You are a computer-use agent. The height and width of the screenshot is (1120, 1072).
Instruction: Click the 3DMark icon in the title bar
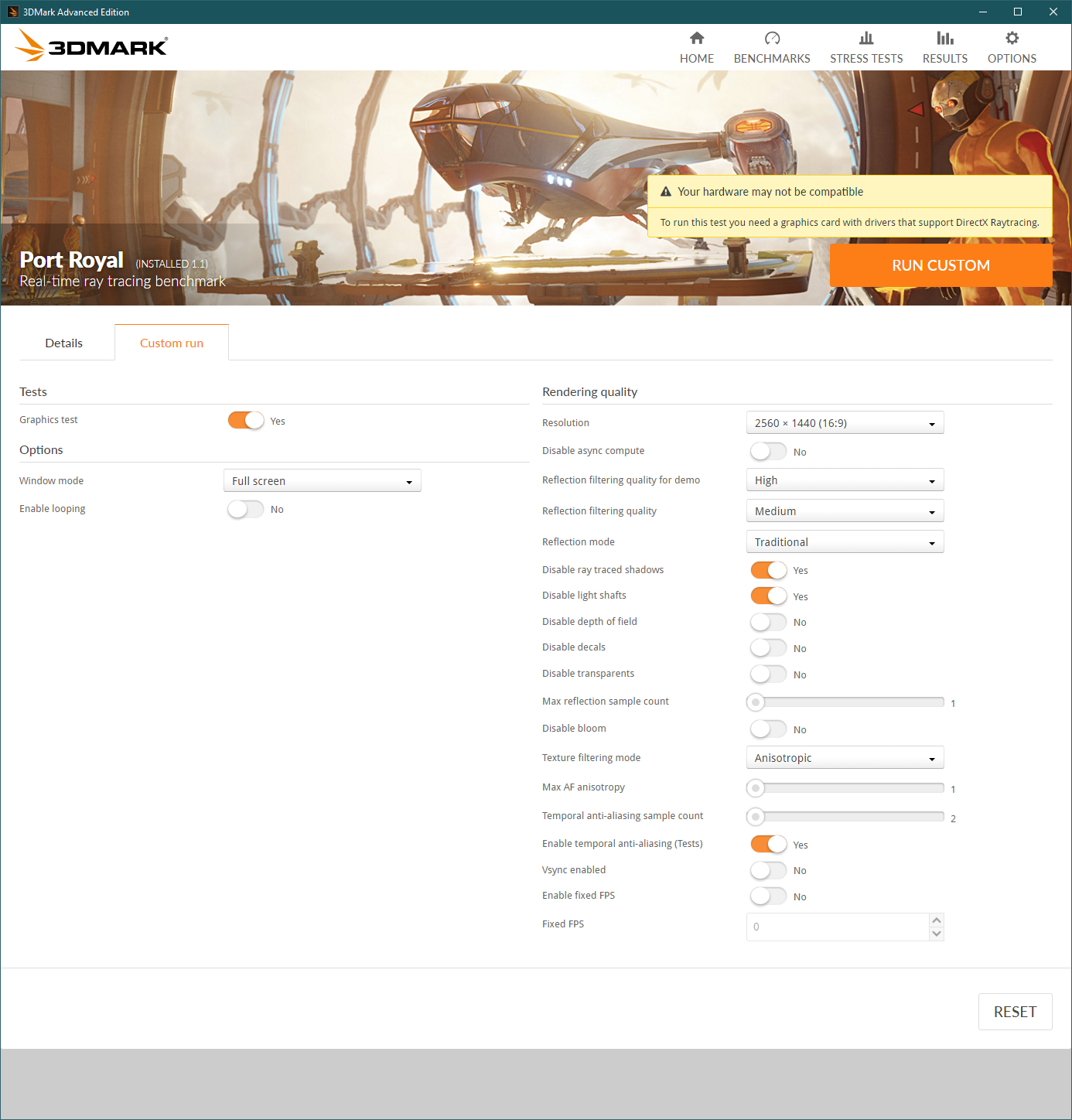[12, 12]
